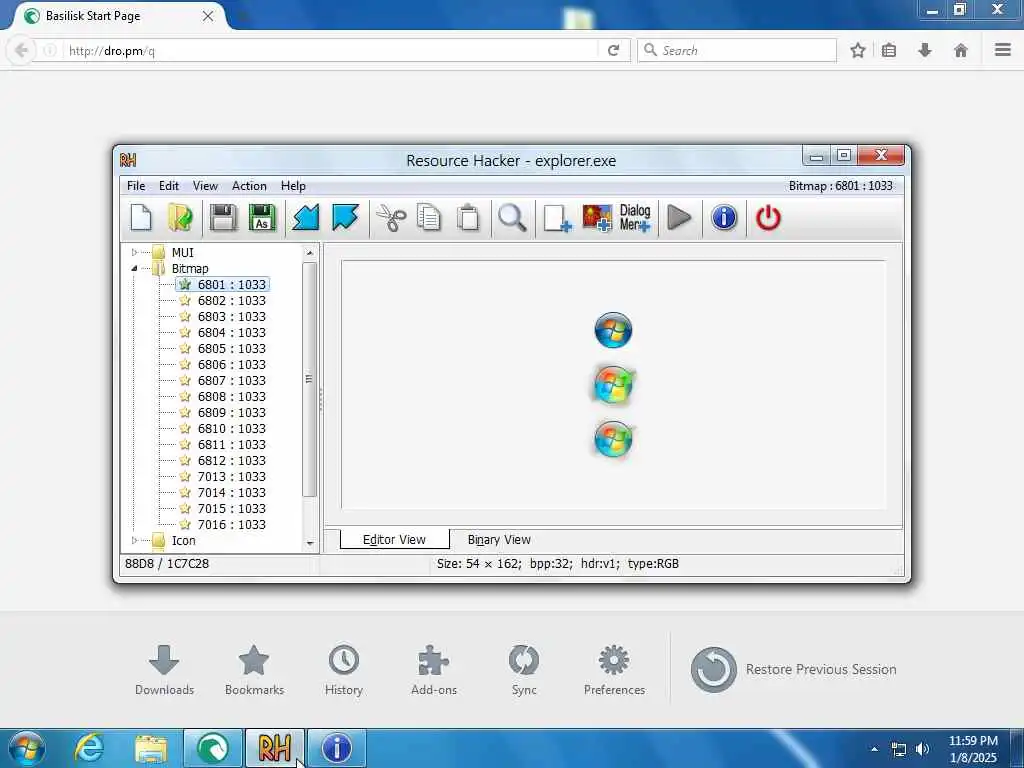Open Downloads on Basilisk start page
Viewport: 1024px width, 768px height.
click(x=164, y=670)
